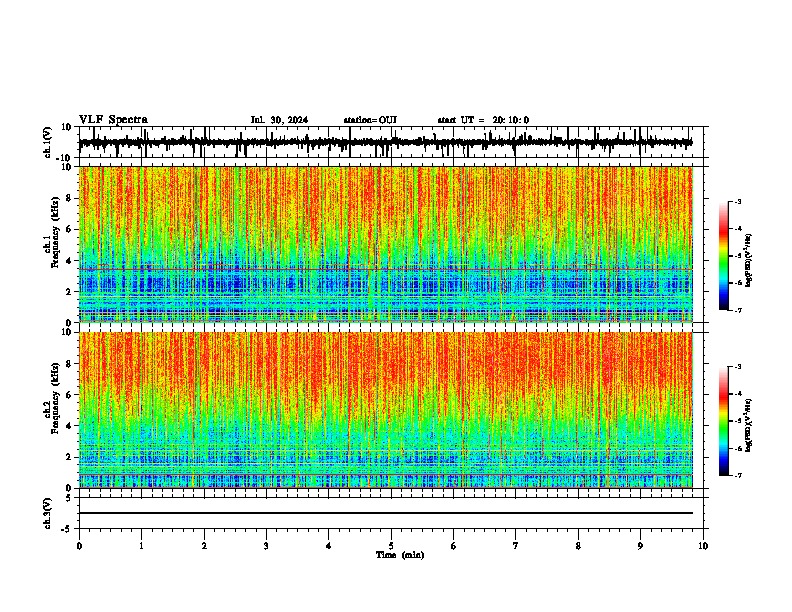Click the "4" kHz tick of ch.2 spectrogram
Viewport: 792px width, 612px height.
tap(69, 426)
